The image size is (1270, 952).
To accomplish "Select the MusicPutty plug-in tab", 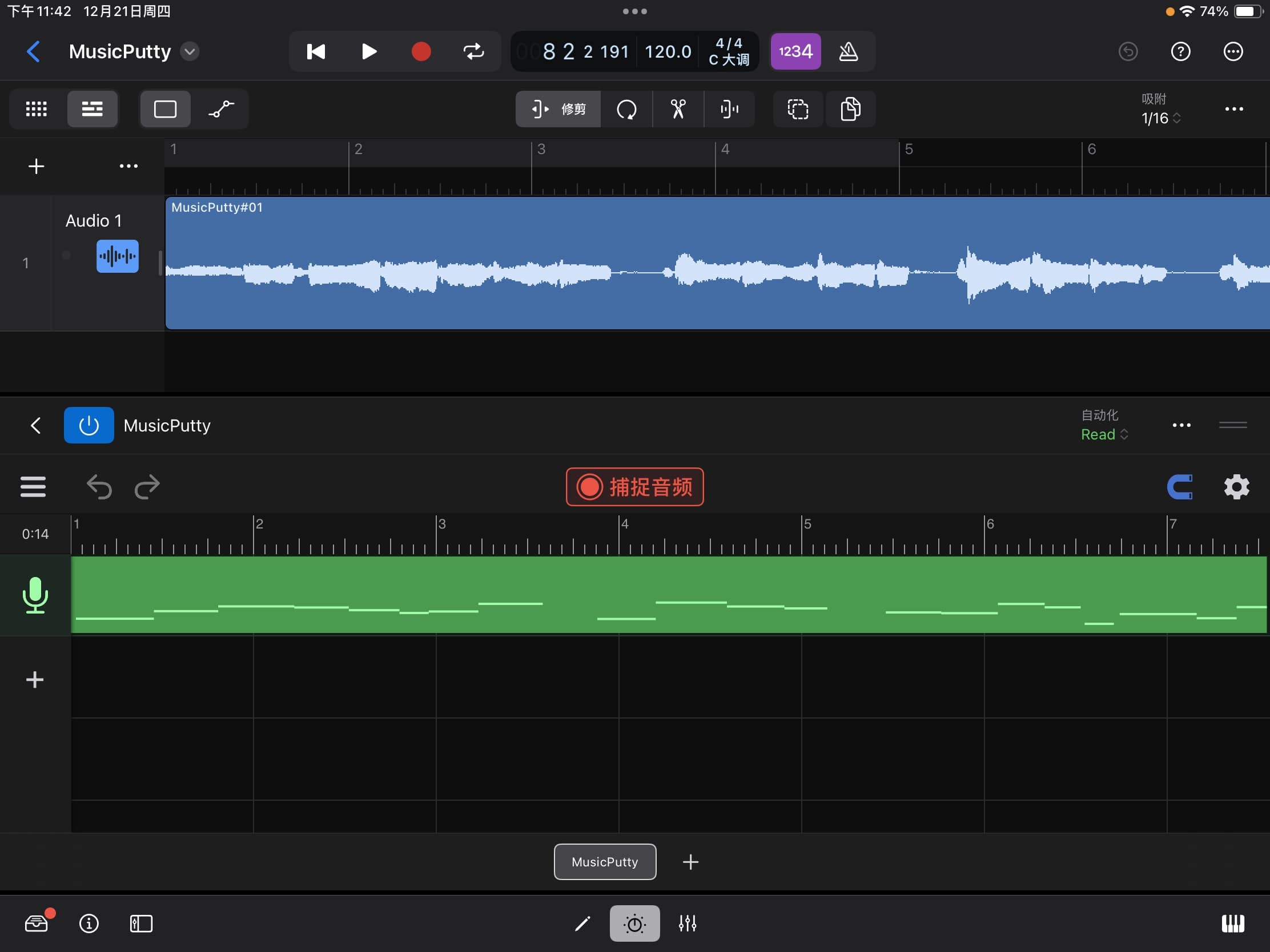I will click(x=605, y=861).
